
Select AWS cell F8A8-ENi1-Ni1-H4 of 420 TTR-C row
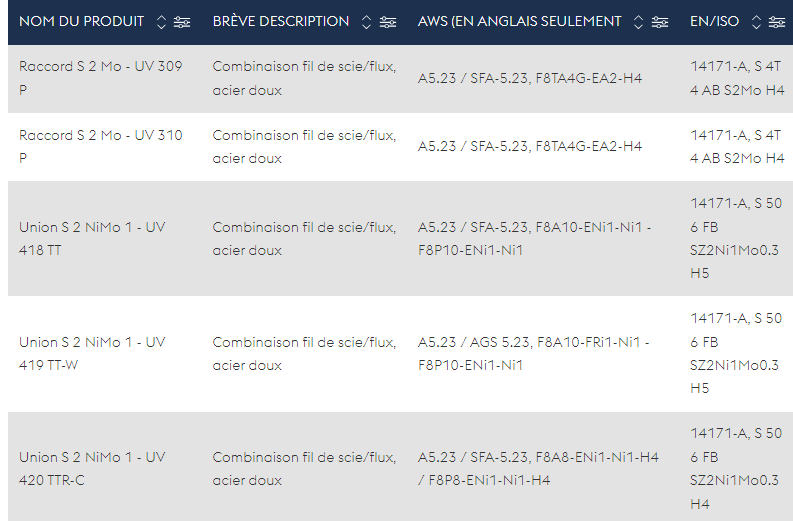pos(538,468)
